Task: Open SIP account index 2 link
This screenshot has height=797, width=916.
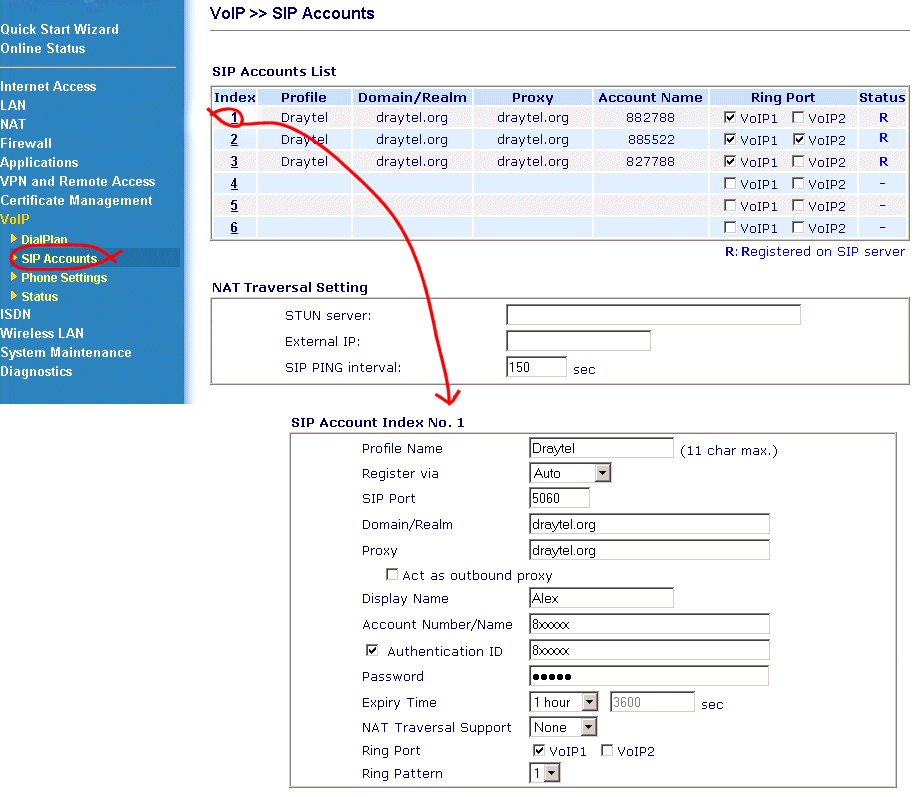Action: [x=234, y=140]
